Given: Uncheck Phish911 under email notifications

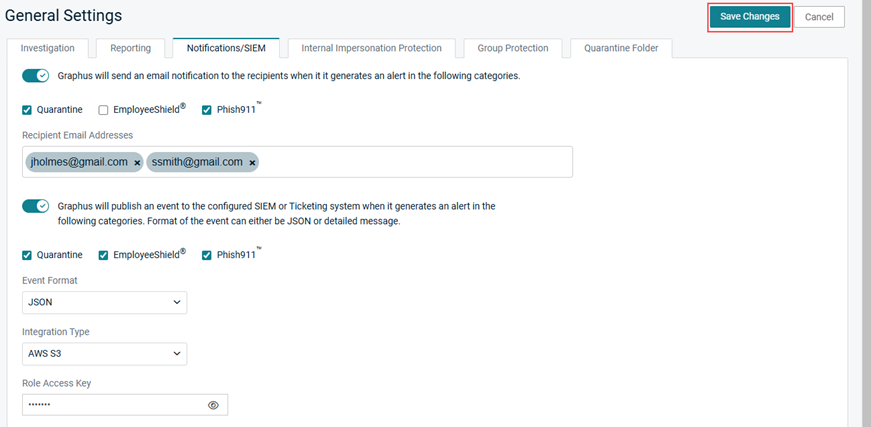Looking at the screenshot, I should (x=207, y=110).
